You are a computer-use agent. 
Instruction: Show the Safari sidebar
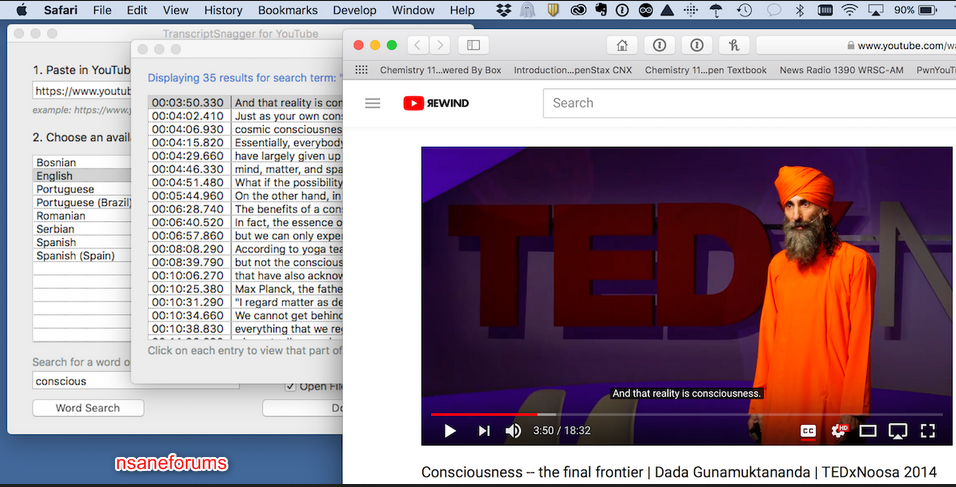tap(473, 45)
